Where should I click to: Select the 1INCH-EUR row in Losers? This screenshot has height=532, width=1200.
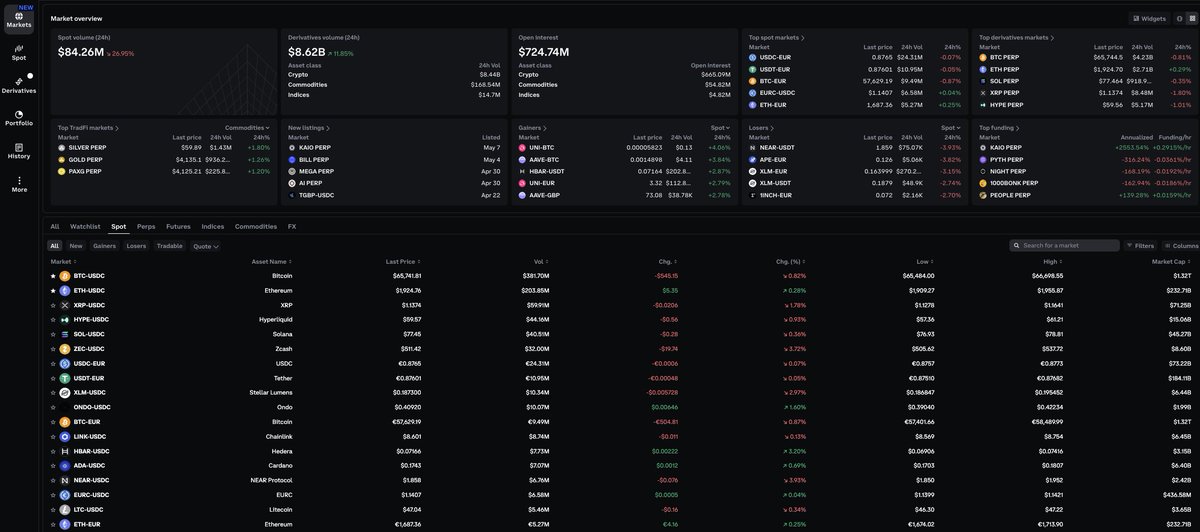[855, 195]
